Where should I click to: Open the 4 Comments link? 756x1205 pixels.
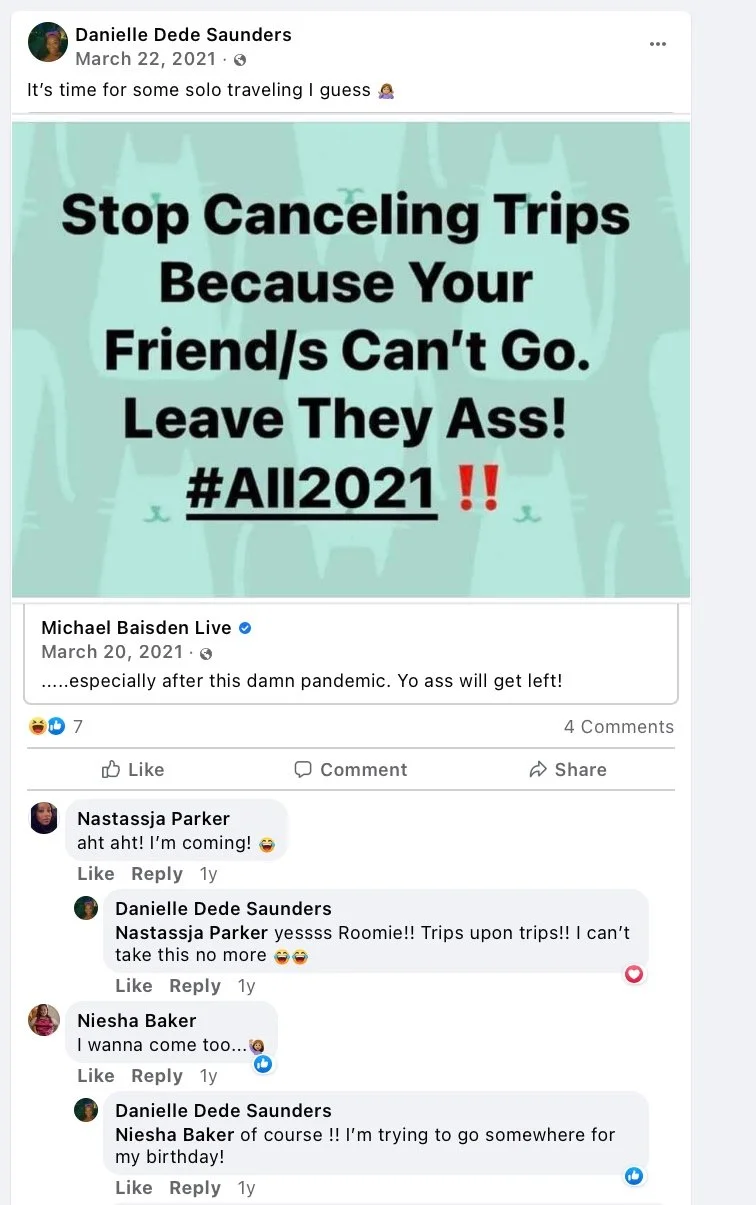619,727
